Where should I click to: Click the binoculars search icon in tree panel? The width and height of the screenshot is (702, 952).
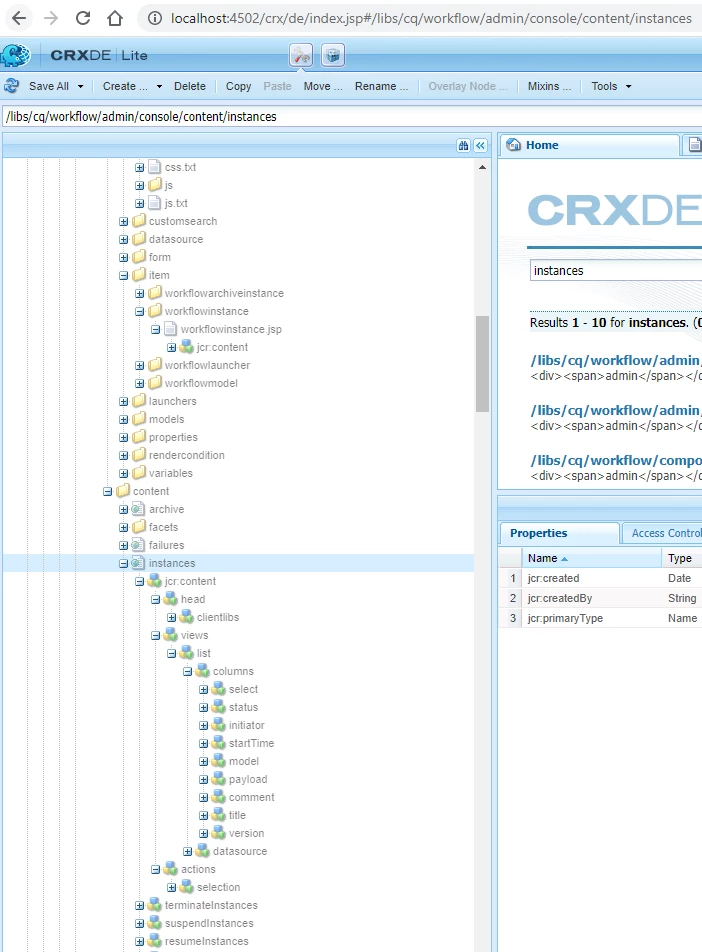point(463,145)
